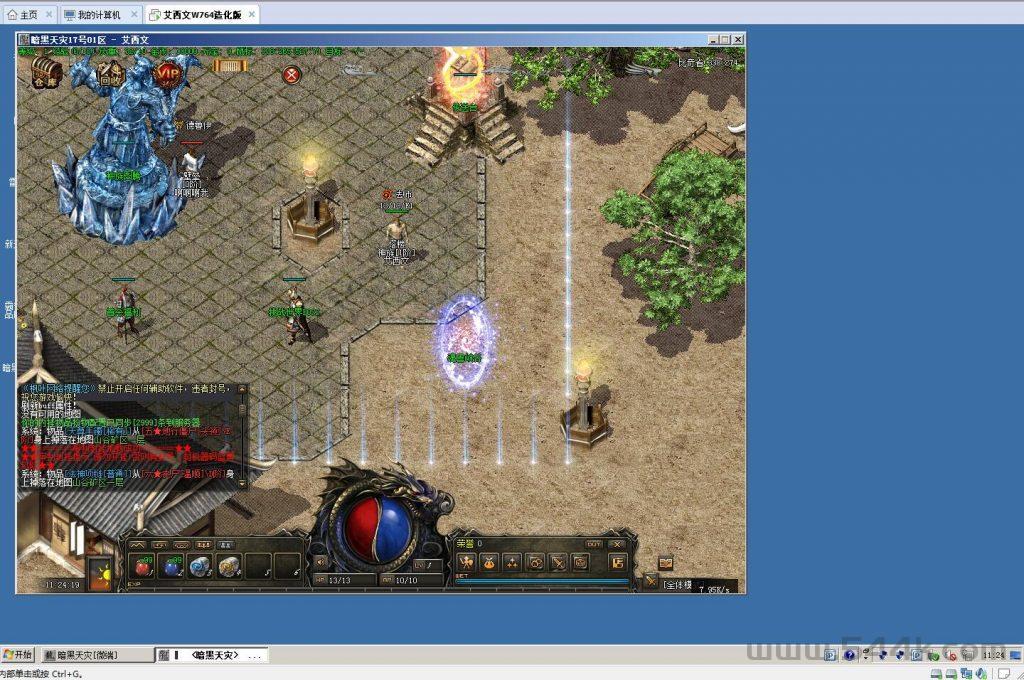Switch to the 主页 home tab
This screenshot has height=680, width=1024.
tap(24, 15)
